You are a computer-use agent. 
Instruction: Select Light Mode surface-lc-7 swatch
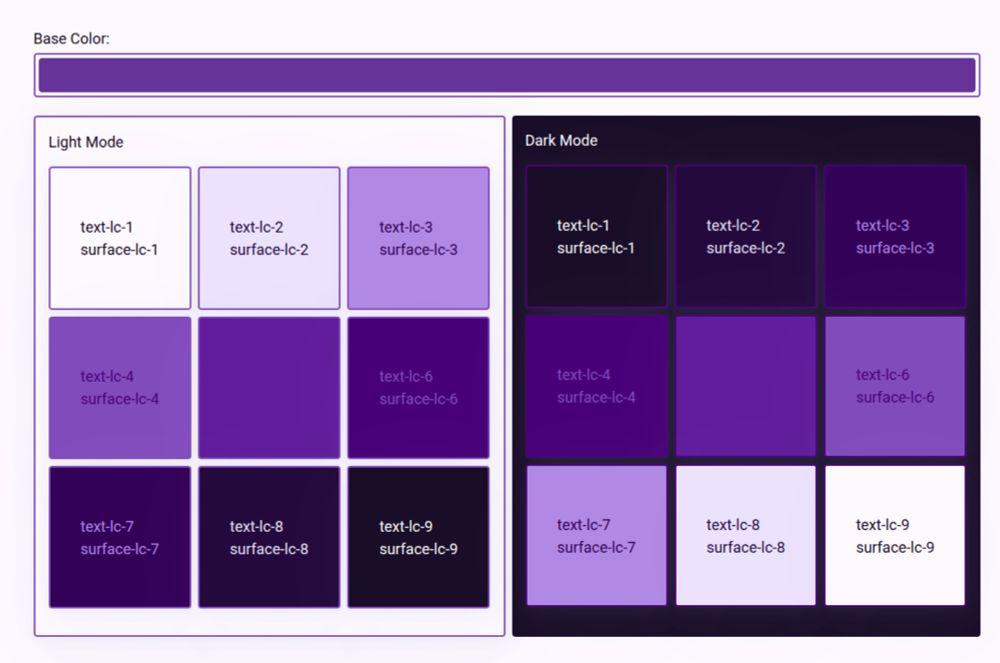(120, 537)
